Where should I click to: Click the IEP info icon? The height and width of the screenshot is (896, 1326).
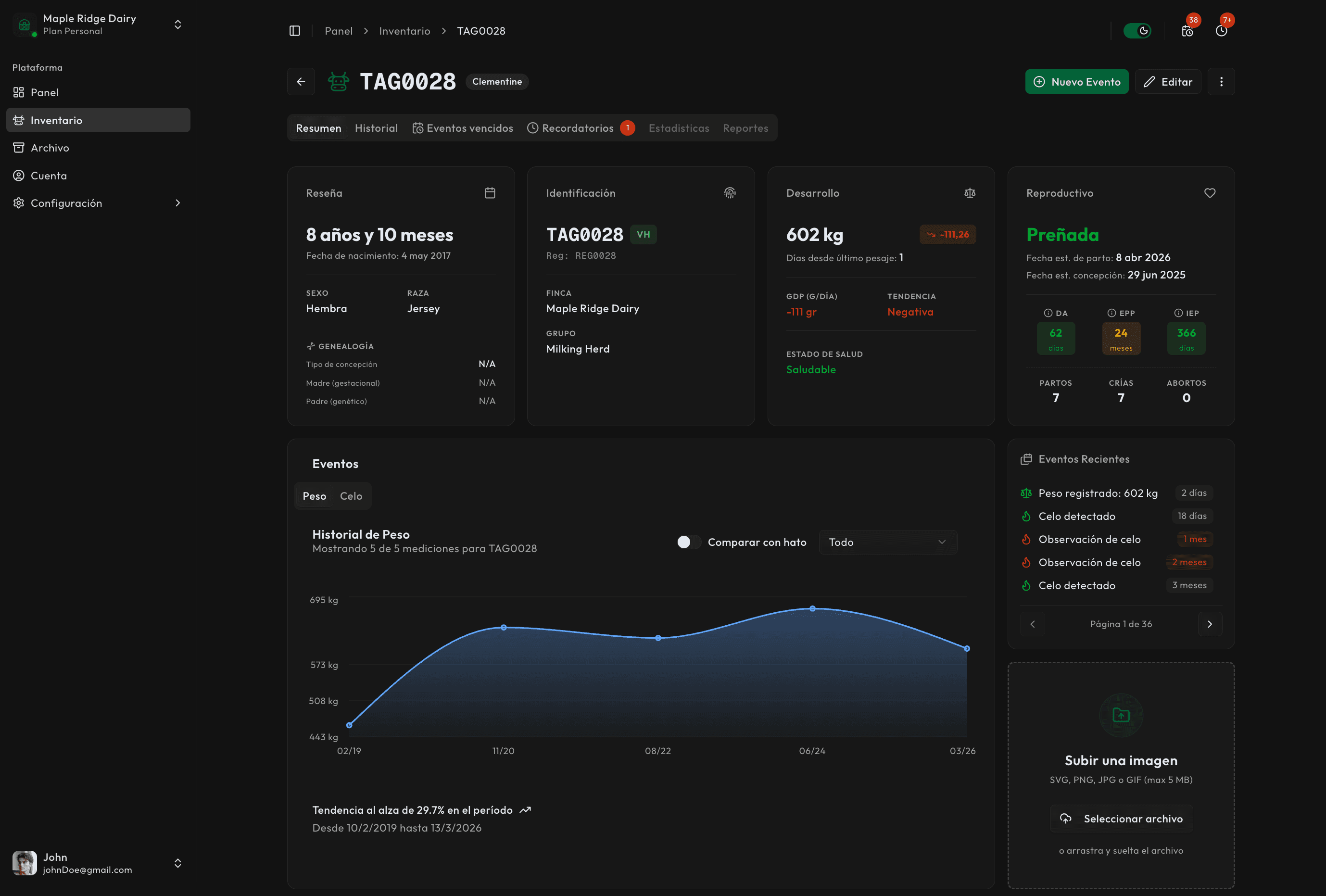point(1178,313)
